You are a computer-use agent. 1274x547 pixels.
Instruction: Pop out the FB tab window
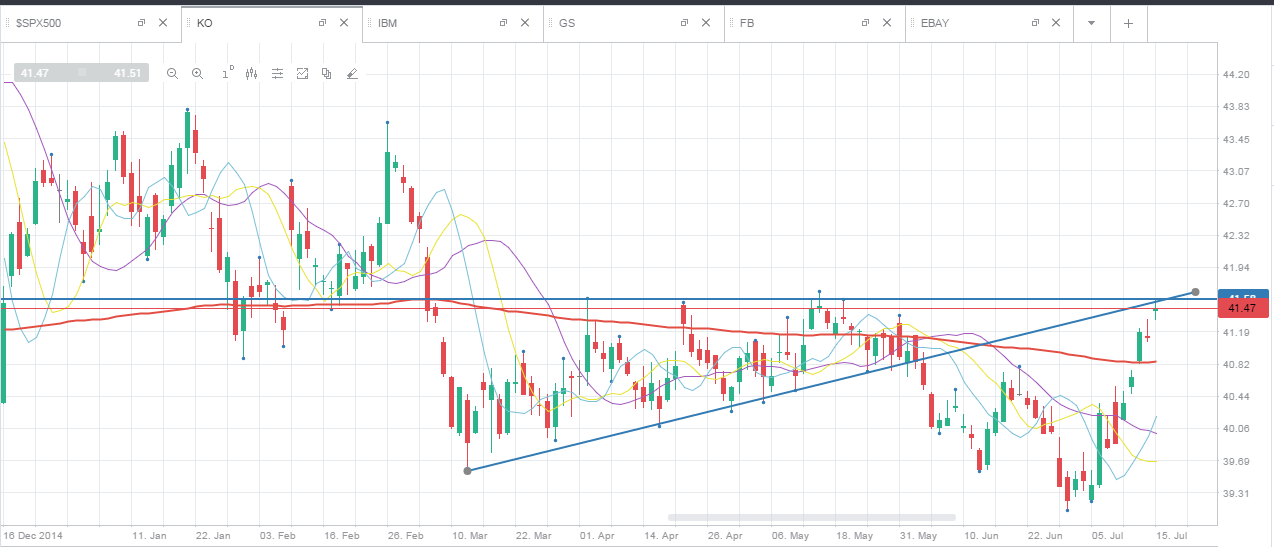click(865, 23)
